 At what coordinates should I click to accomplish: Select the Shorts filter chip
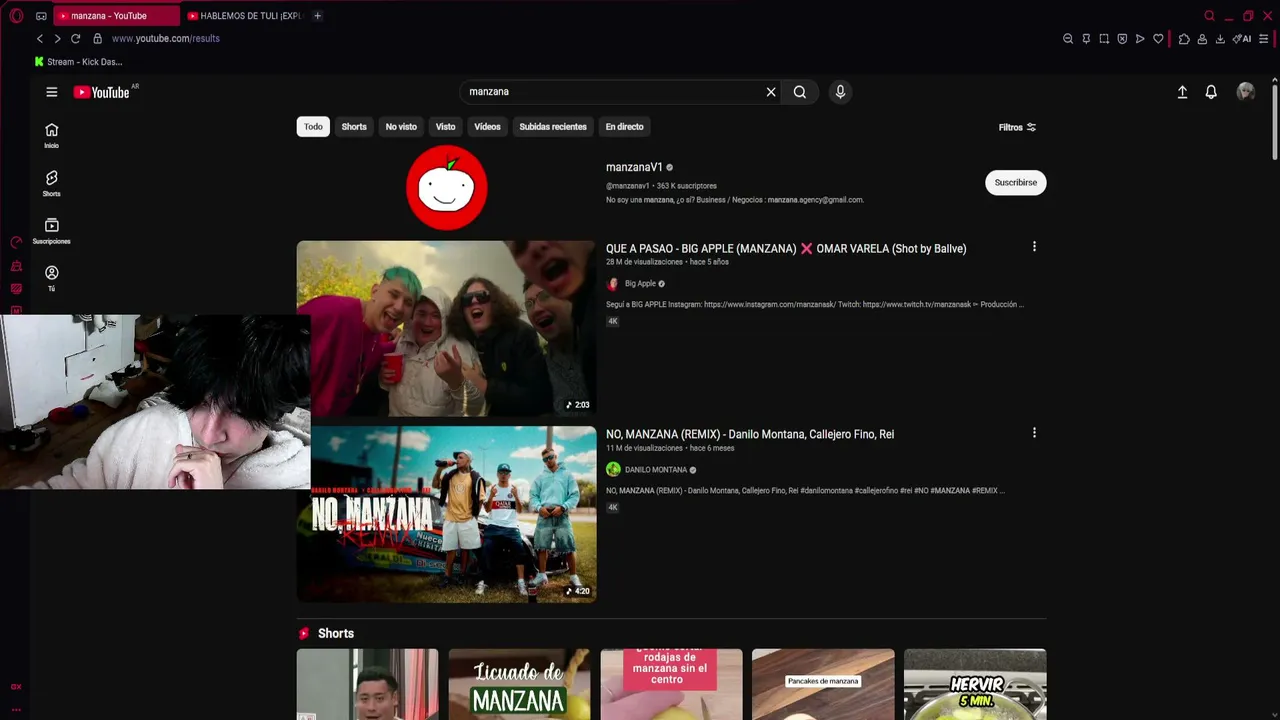(354, 127)
